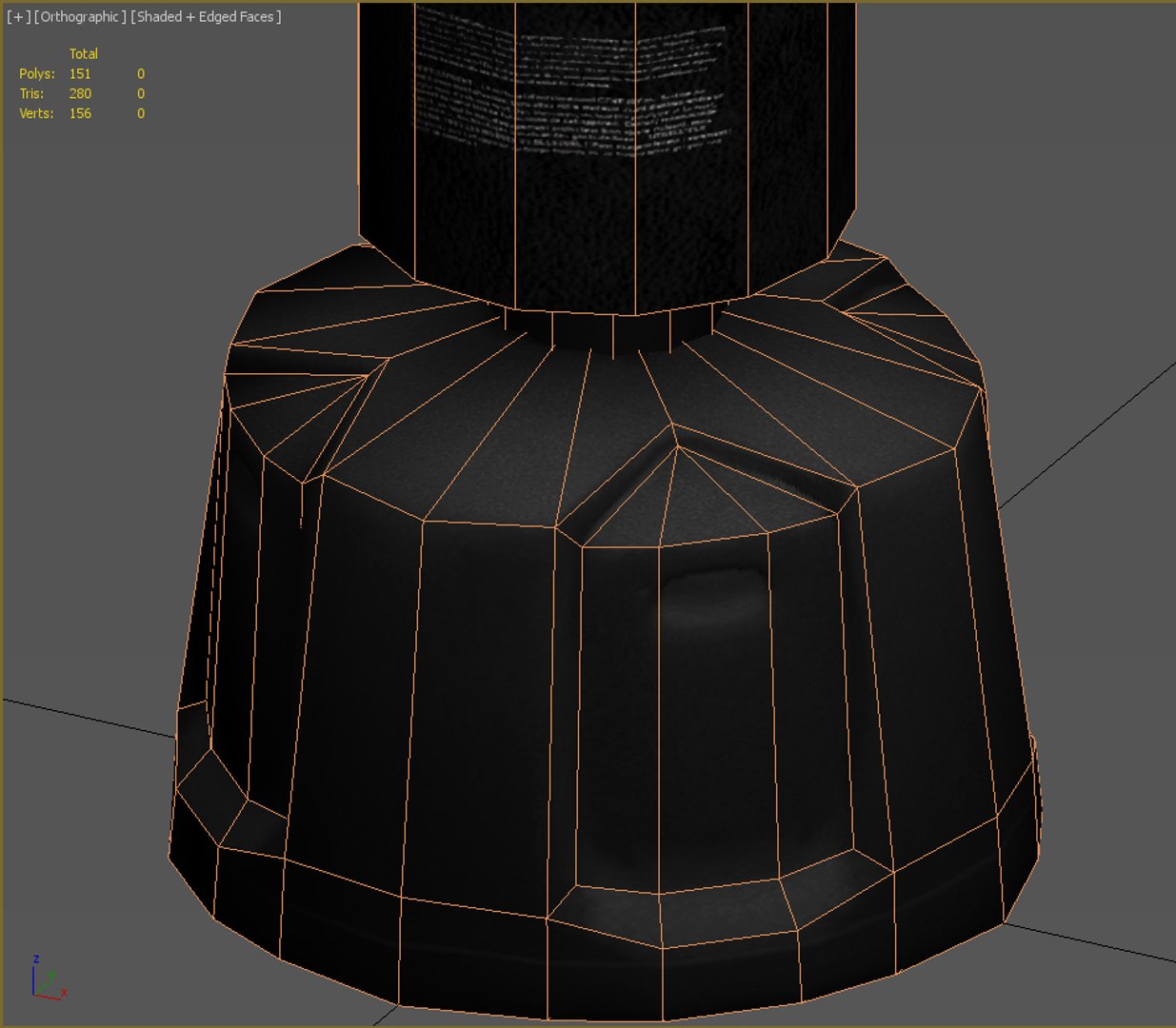Screen dimensions: 1176x1028
Task: Click the vertex count value 156
Action: pos(80,114)
